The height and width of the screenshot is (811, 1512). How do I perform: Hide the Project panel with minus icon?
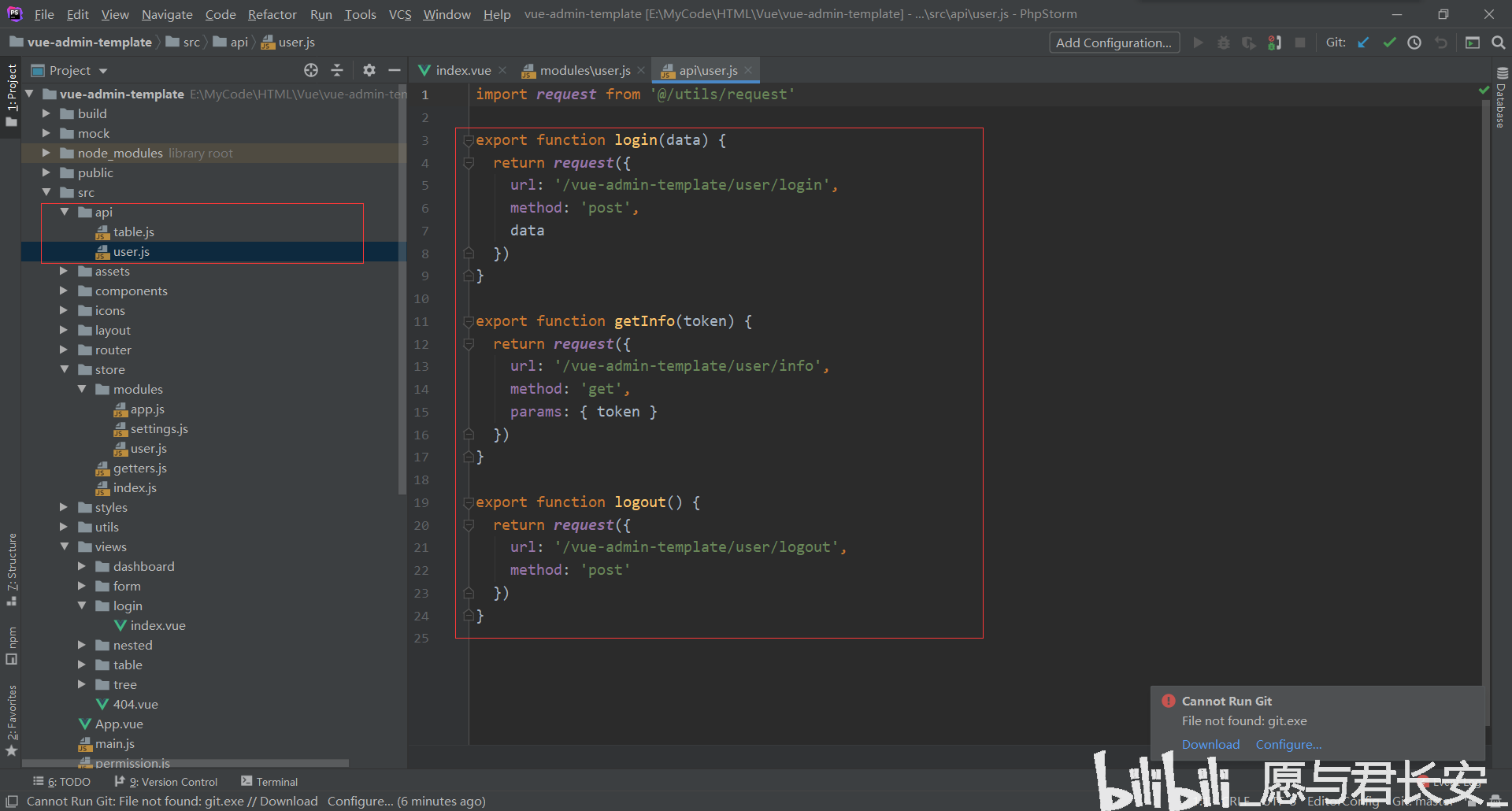coord(395,70)
